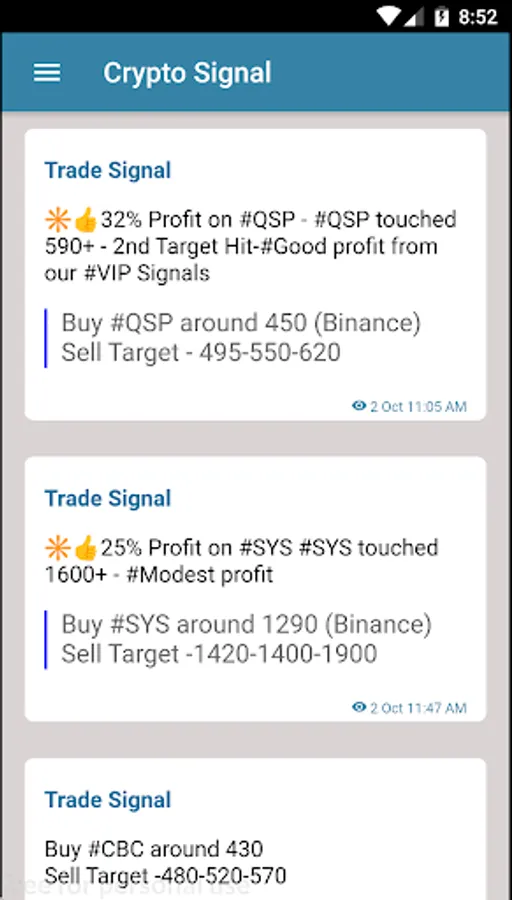This screenshot has height=900, width=512.
Task: Tap the 32% Profit on #QSP message
Action: 251,246
